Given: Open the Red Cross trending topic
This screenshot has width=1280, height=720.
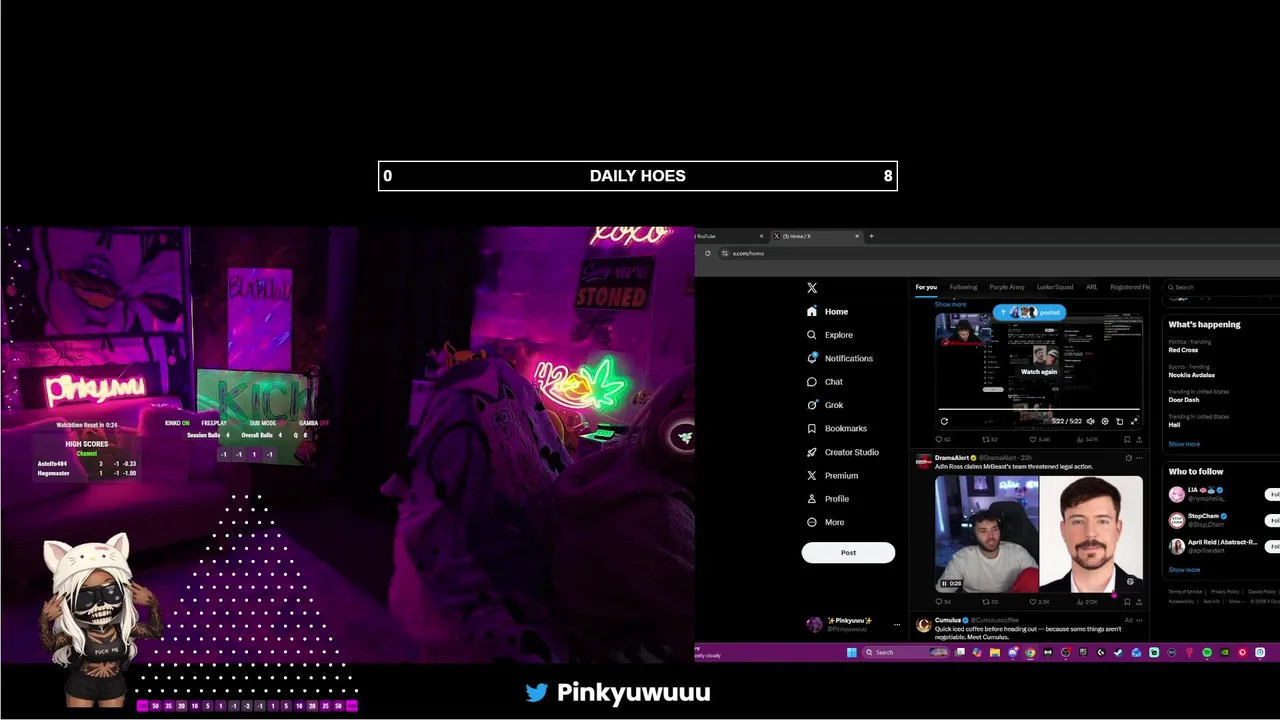Looking at the screenshot, I should 1183,350.
